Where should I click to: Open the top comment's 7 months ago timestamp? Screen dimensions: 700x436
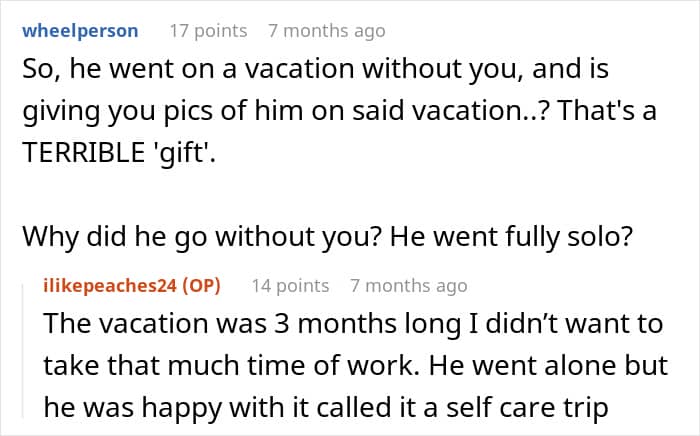tap(326, 31)
